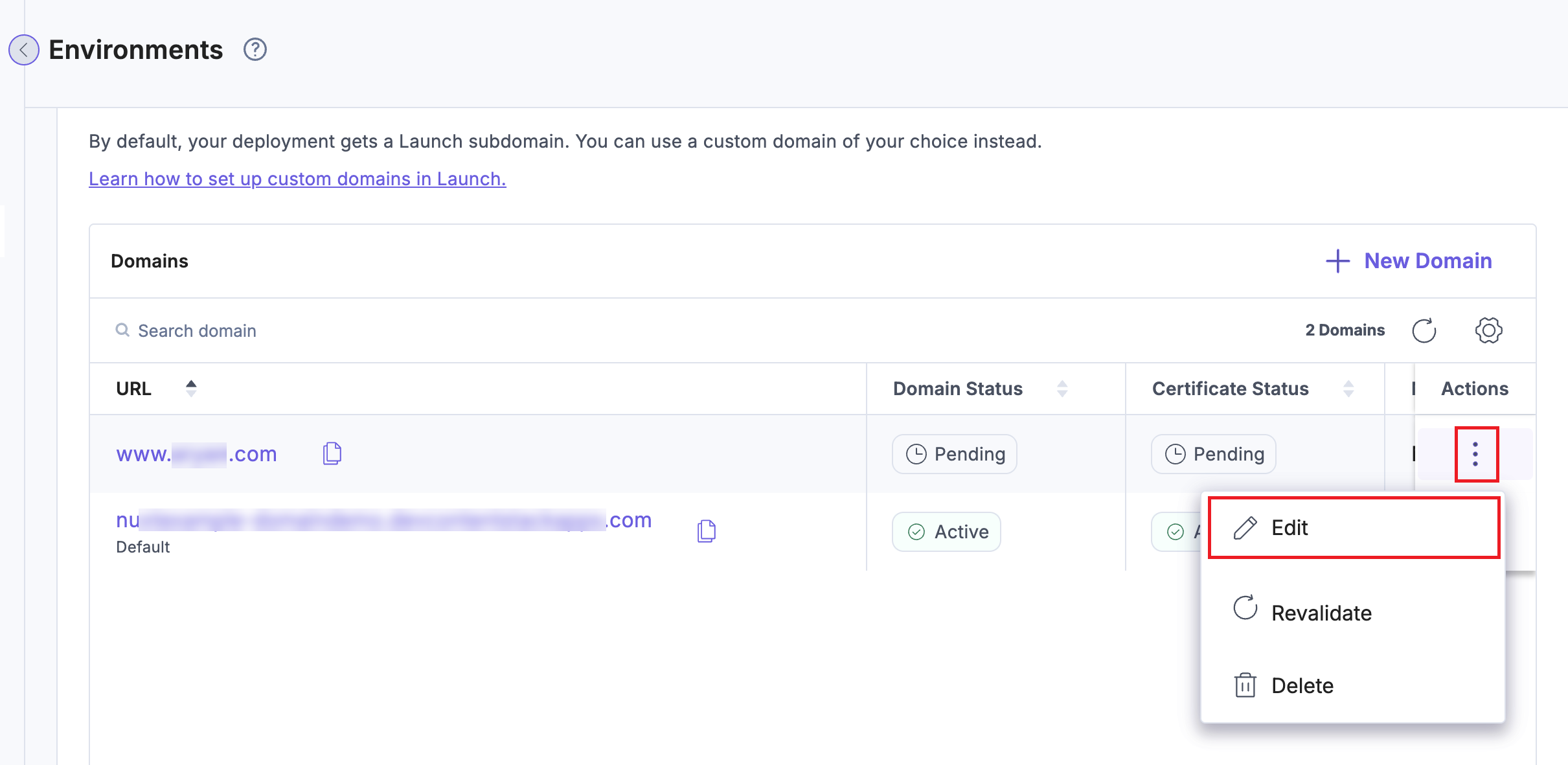Sort domains by Domain Status

point(1062,388)
